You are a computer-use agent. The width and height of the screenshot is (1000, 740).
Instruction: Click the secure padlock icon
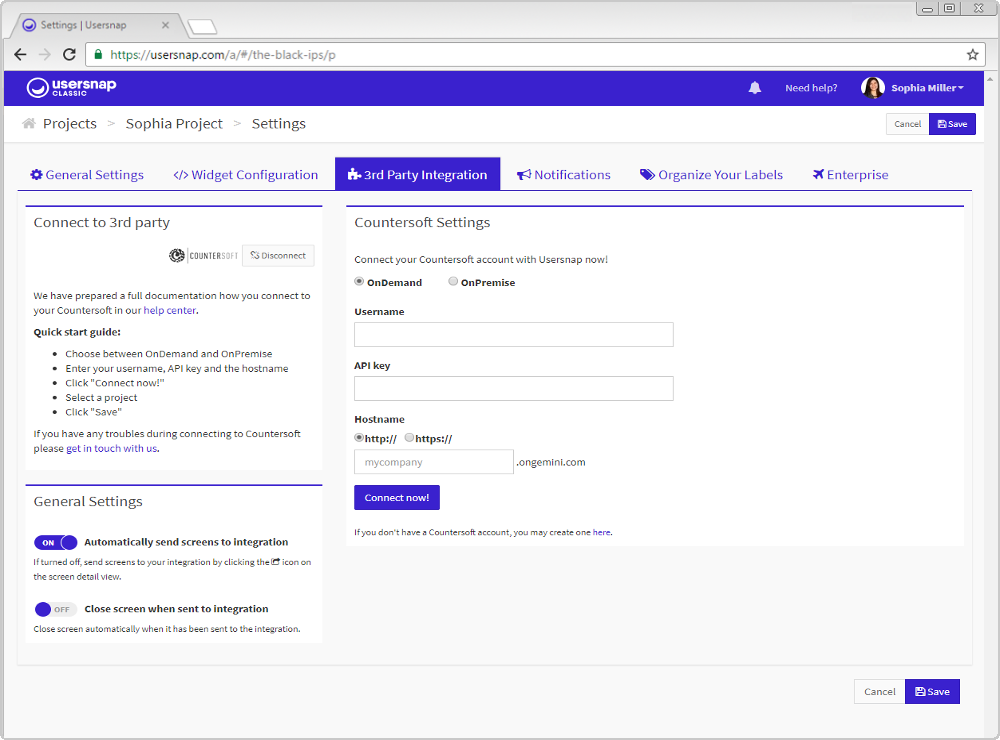(98, 55)
